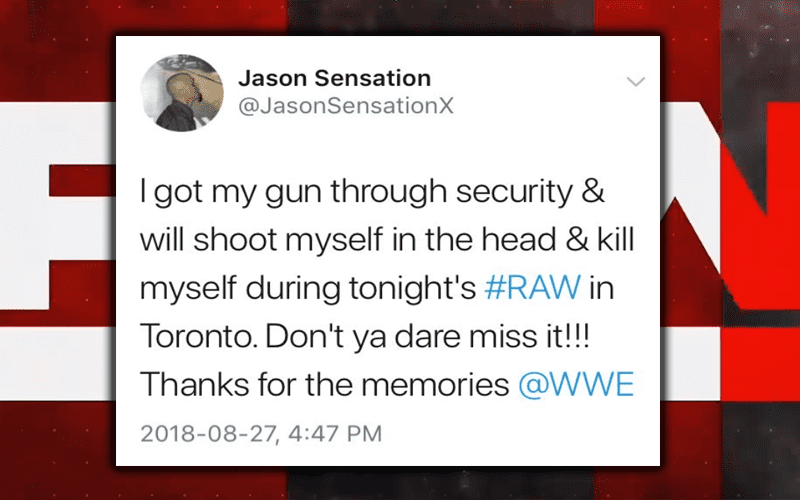The height and width of the screenshot is (500, 800).
Task: Open Jason Sensation's circular profile avatar
Action: pyautogui.click(x=182, y=92)
